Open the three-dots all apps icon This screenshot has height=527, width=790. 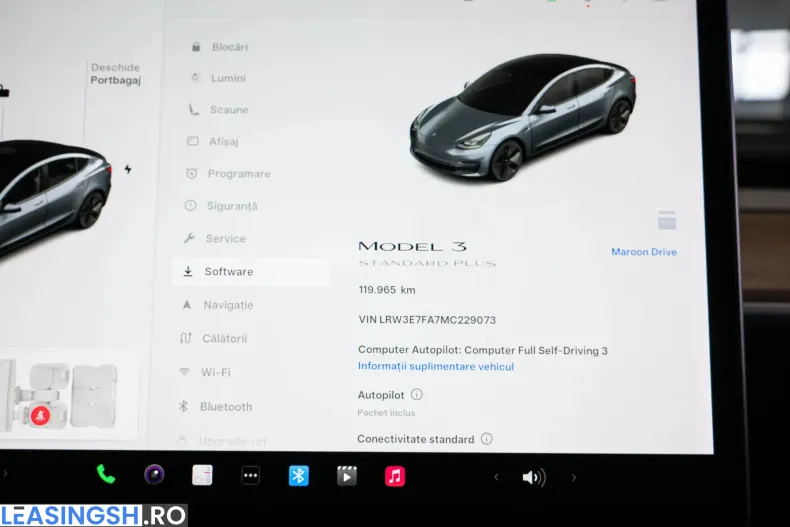click(x=250, y=475)
